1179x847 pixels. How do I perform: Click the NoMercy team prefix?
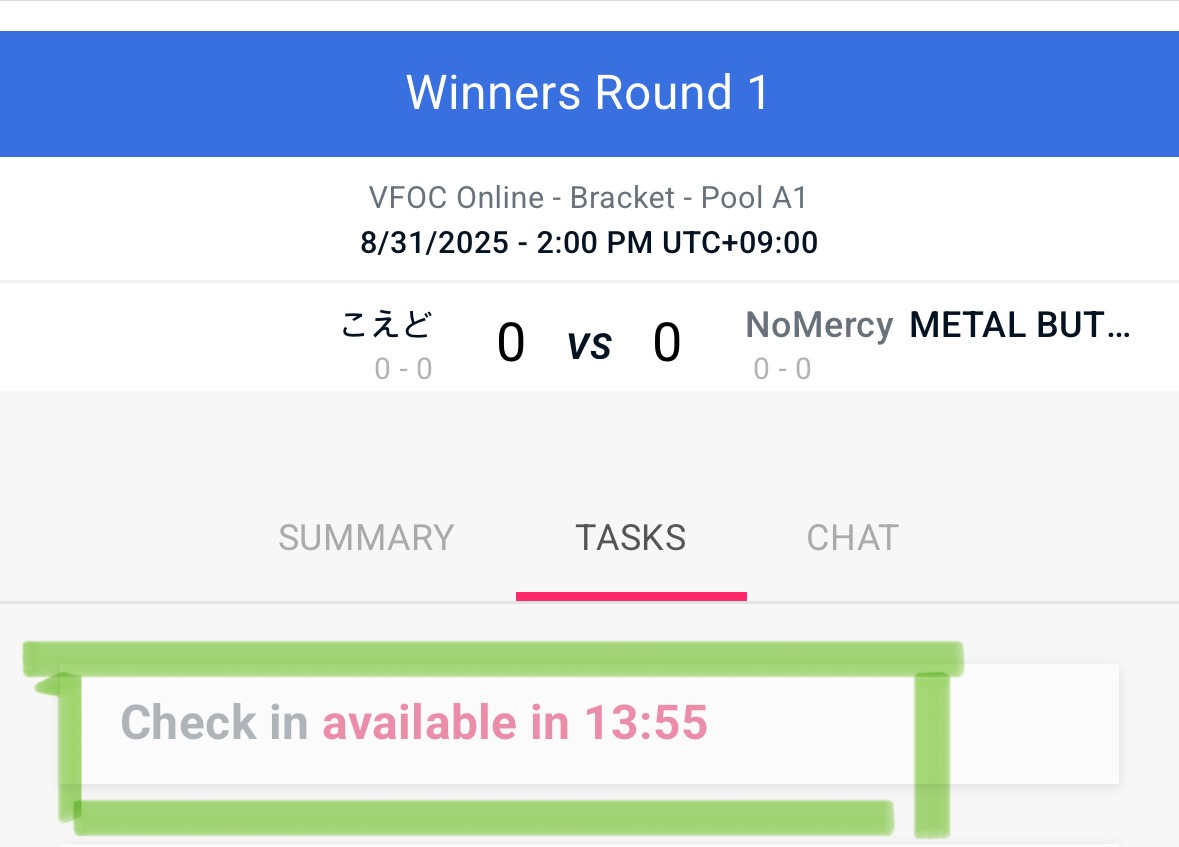click(818, 325)
